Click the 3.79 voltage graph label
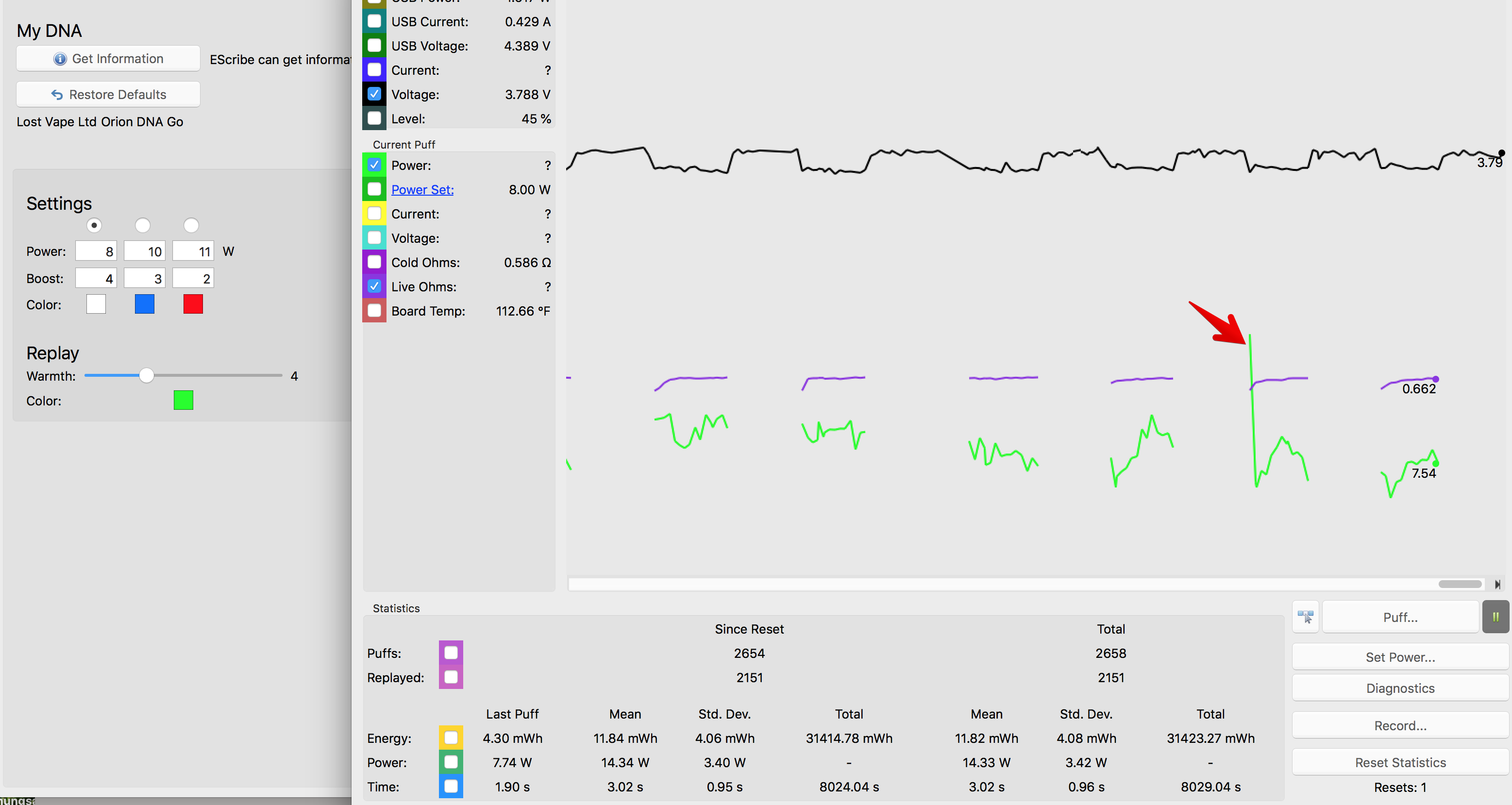Viewport: 1512px width, 805px height. tap(1489, 163)
